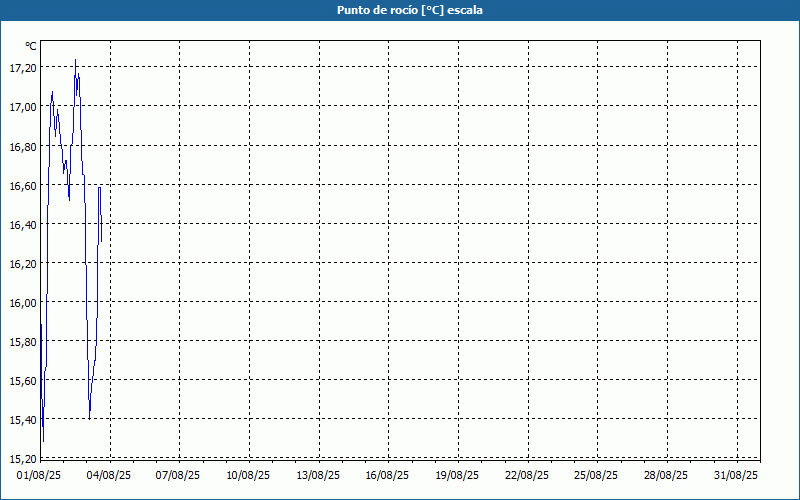Click the °C unit label on the axis
Screen dimensions: 800x500
point(31,46)
